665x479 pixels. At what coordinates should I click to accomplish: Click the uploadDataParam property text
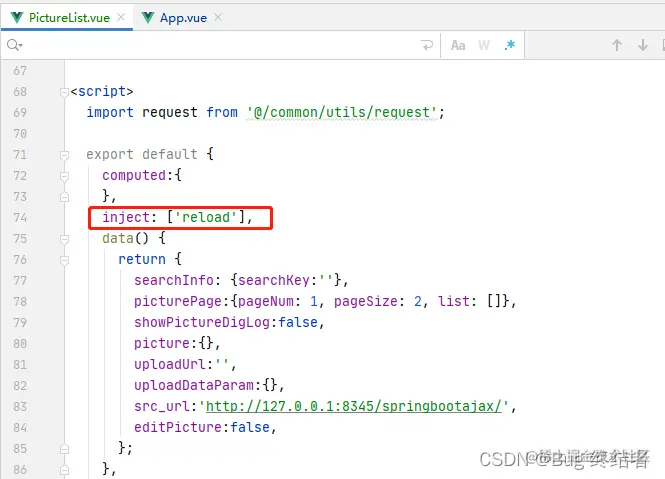[x=194, y=385]
